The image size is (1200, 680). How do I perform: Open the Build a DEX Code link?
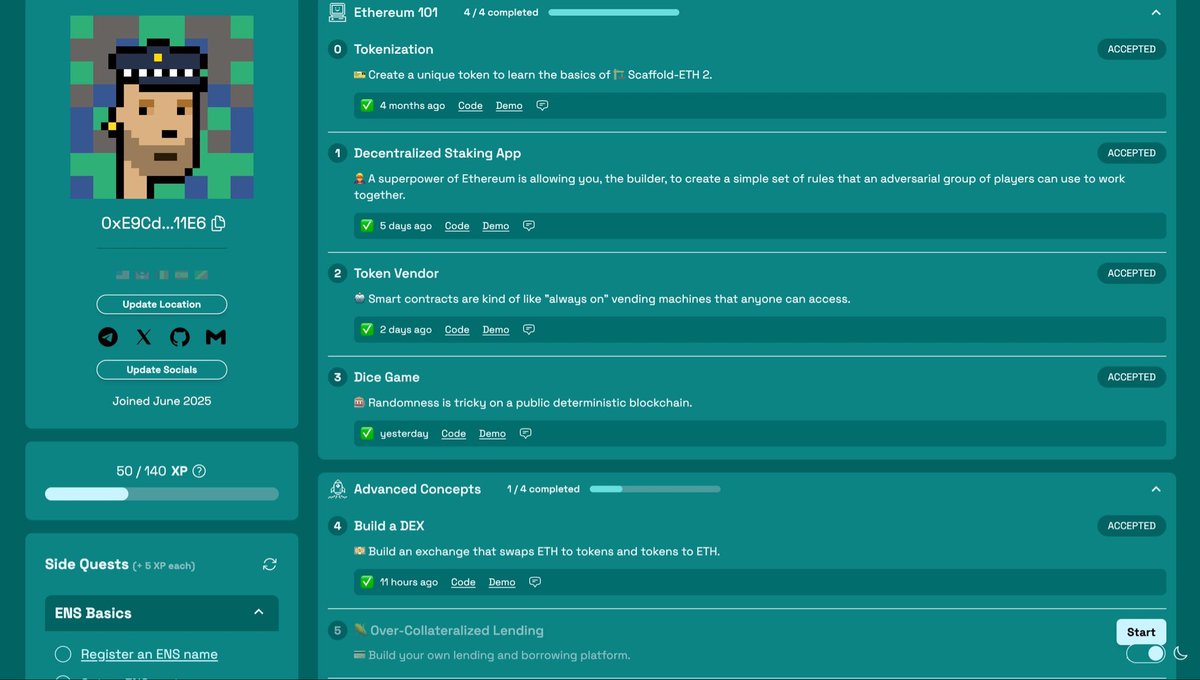tap(463, 582)
